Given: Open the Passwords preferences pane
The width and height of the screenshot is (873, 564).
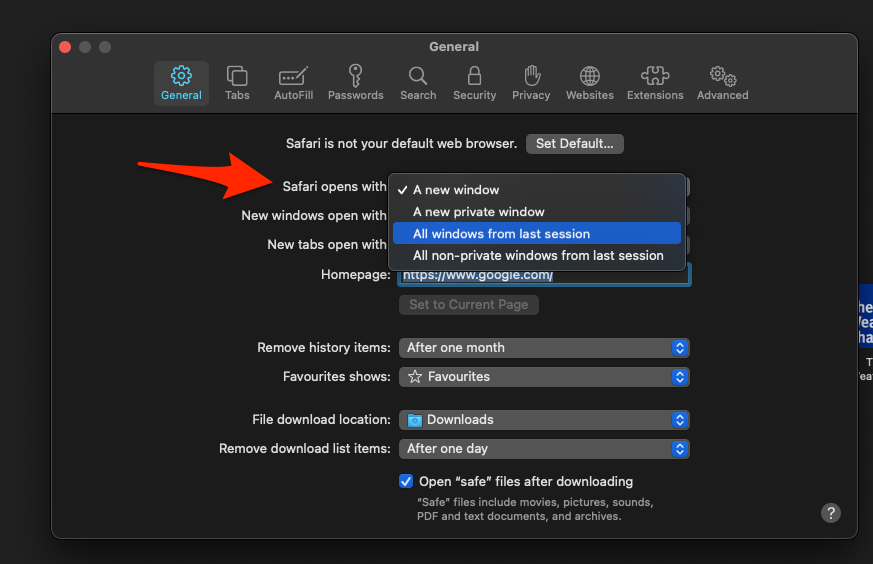Looking at the screenshot, I should click(355, 83).
